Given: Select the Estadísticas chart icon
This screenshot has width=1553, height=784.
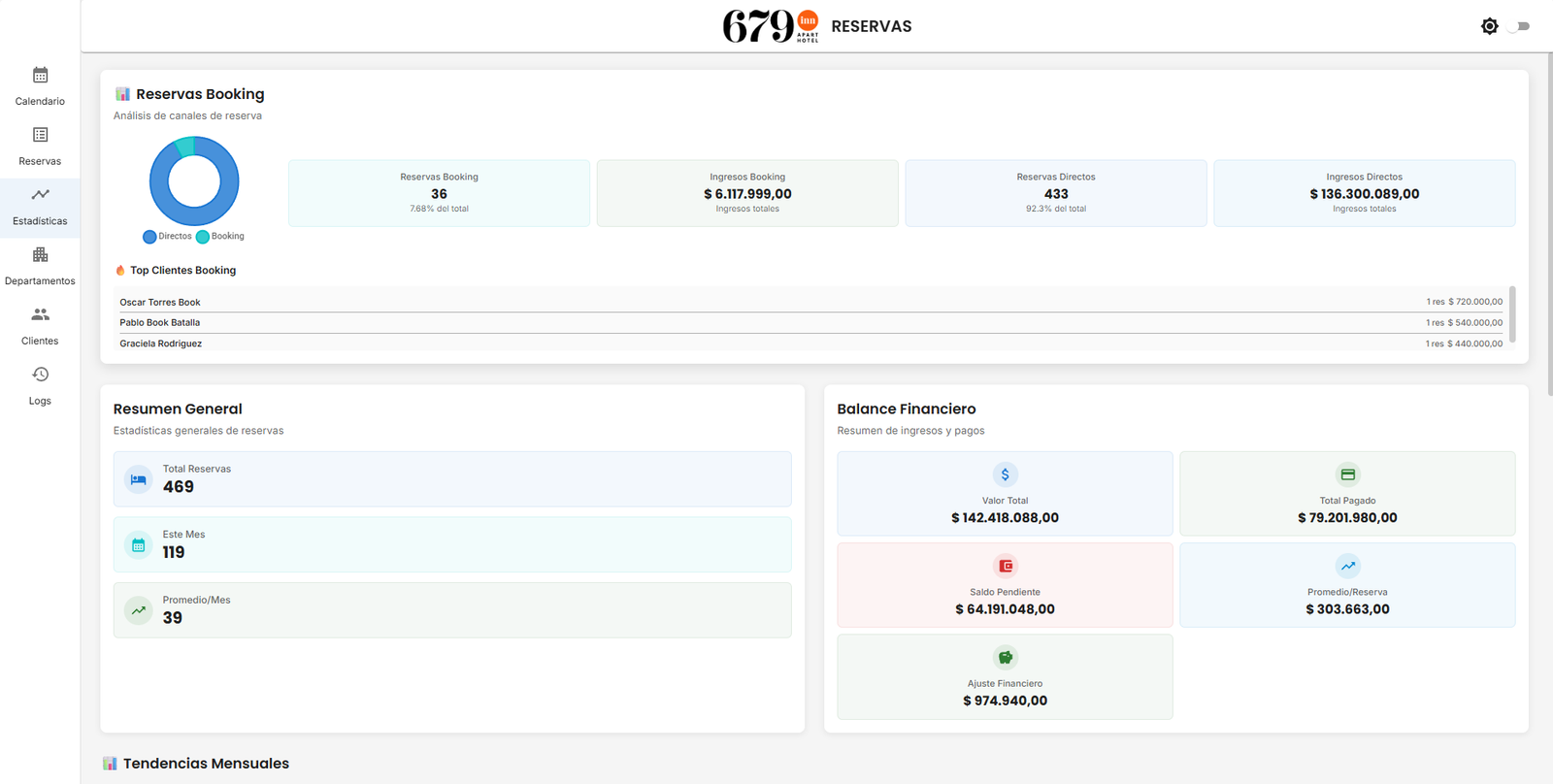Looking at the screenshot, I should coord(40,195).
